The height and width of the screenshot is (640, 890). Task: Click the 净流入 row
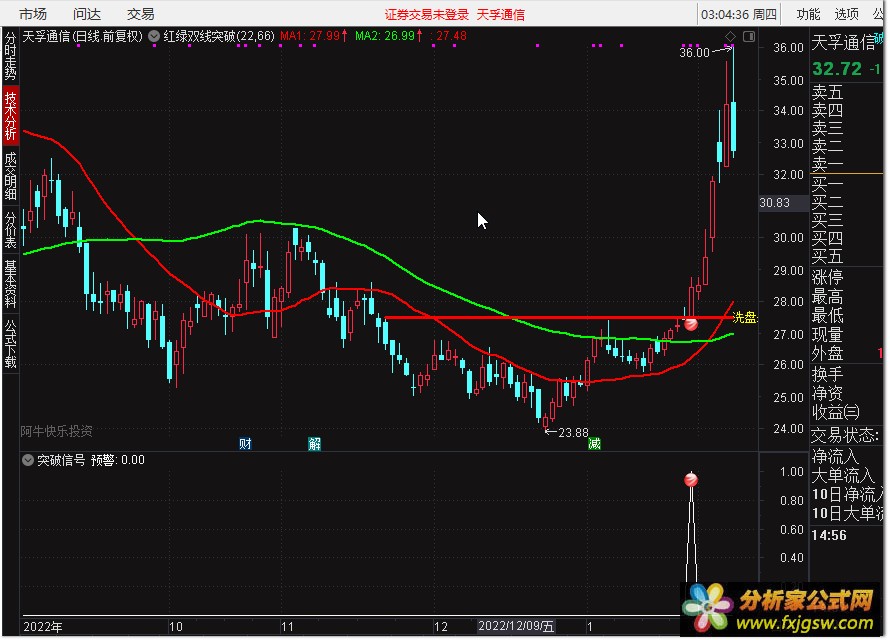tap(834, 456)
